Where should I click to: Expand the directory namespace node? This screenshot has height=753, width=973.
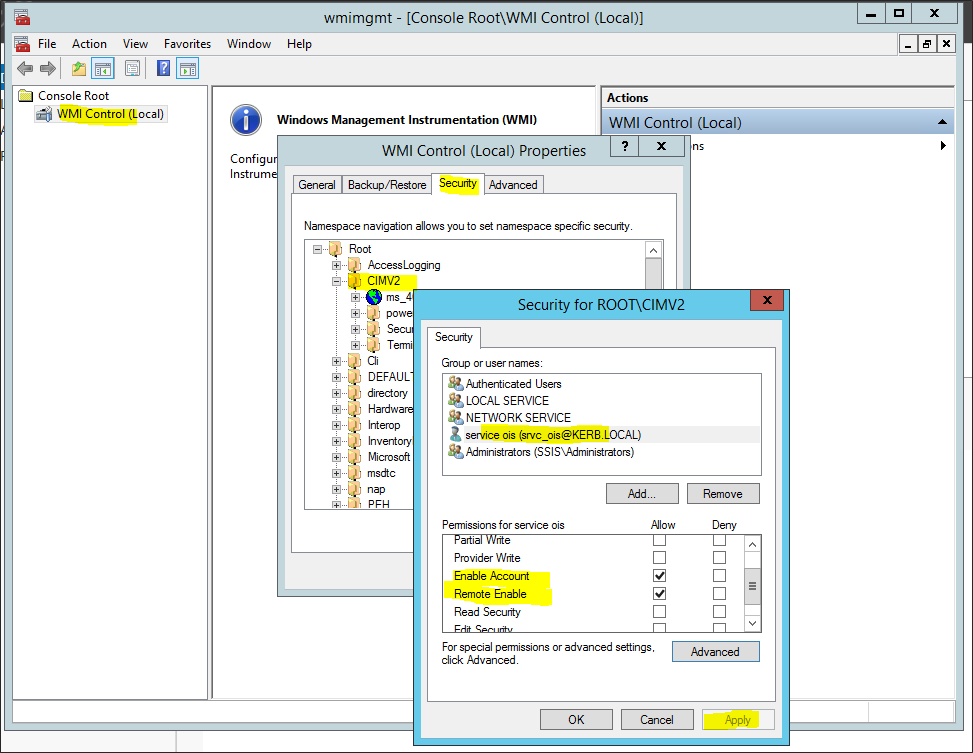pyautogui.click(x=336, y=394)
